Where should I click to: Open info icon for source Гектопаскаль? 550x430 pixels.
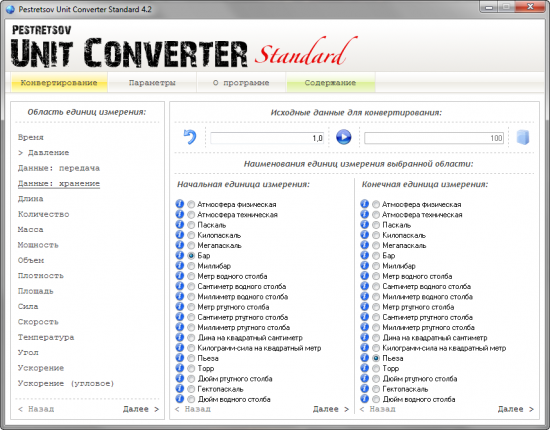[180, 389]
